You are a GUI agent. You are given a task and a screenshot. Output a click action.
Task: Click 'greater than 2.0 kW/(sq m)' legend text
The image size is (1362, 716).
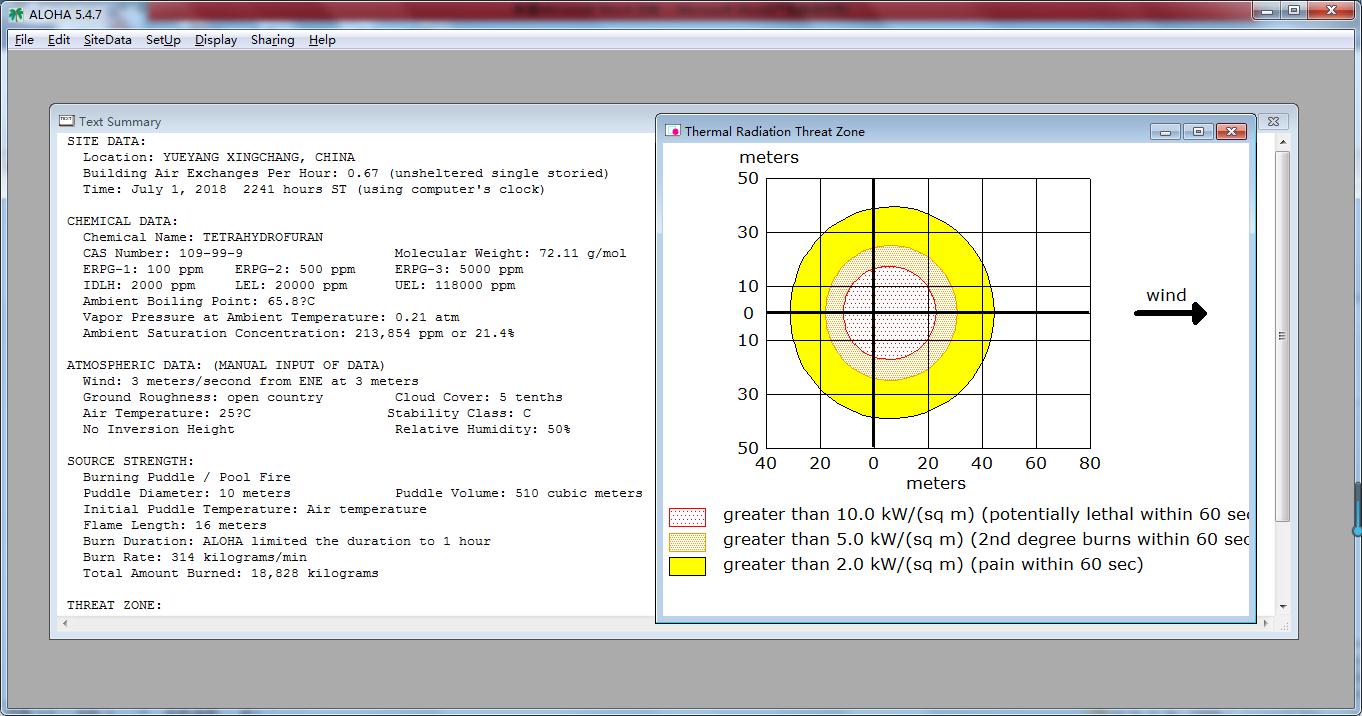point(933,564)
